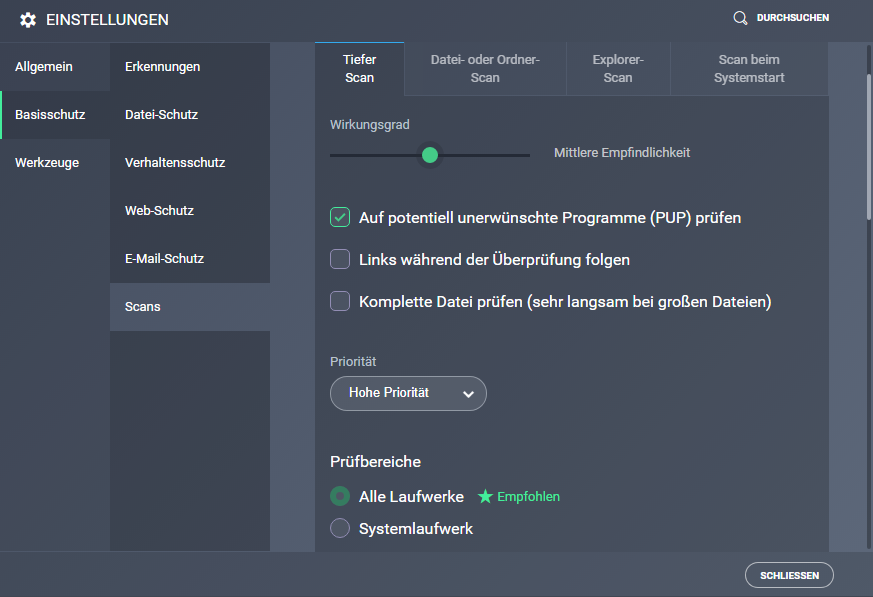
Task: Open the E-Mail-Schutz settings
Action: pyautogui.click(x=190, y=258)
